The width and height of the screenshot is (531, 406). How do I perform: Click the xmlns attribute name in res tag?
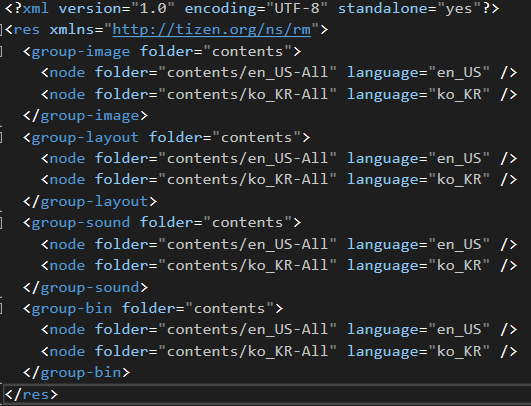(72, 30)
